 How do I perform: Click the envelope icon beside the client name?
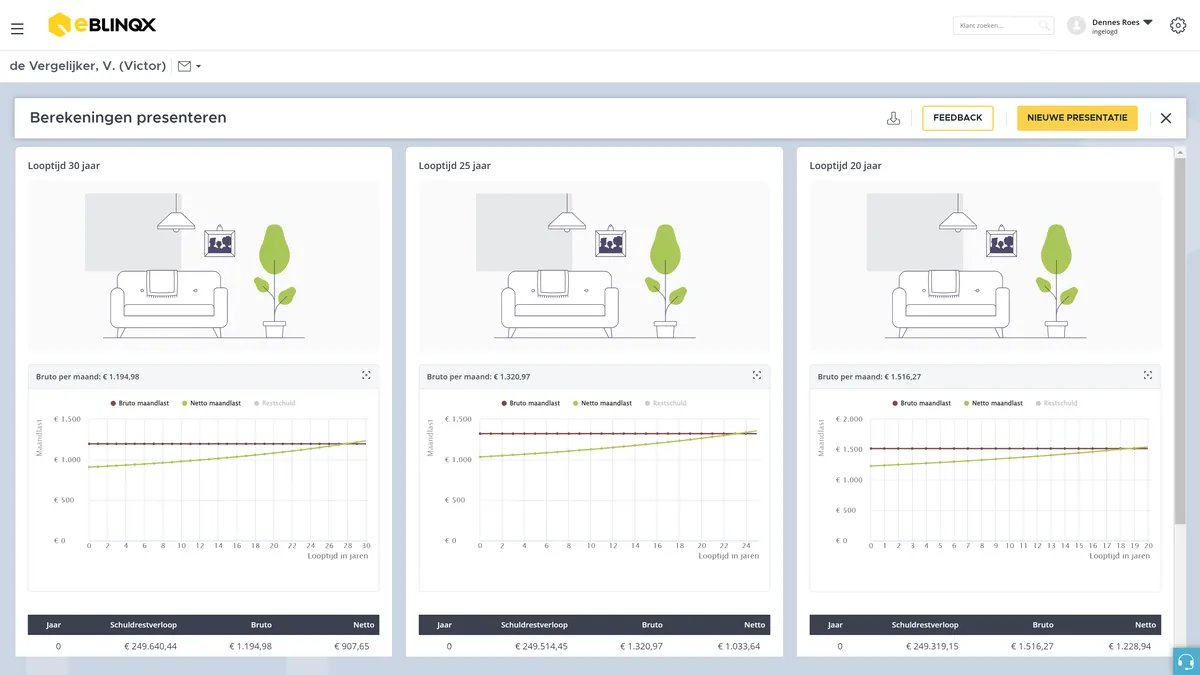184,67
